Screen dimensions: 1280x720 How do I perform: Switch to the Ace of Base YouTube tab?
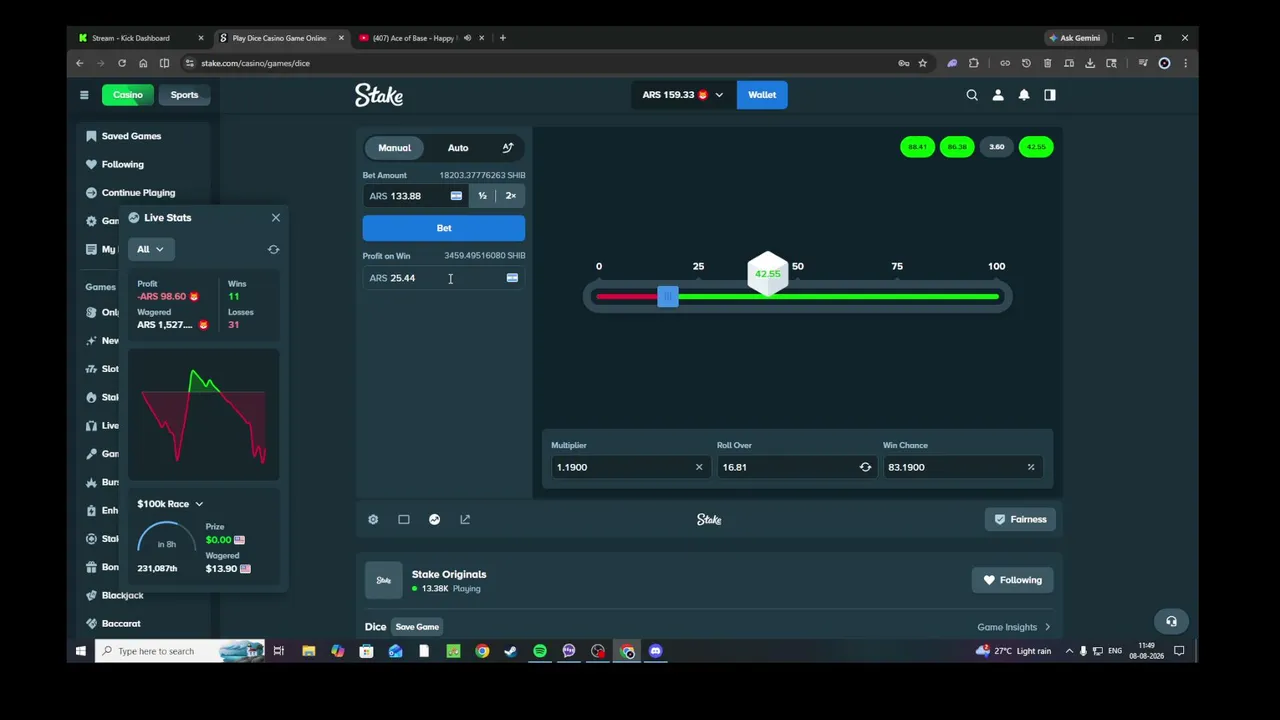coord(421,38)
